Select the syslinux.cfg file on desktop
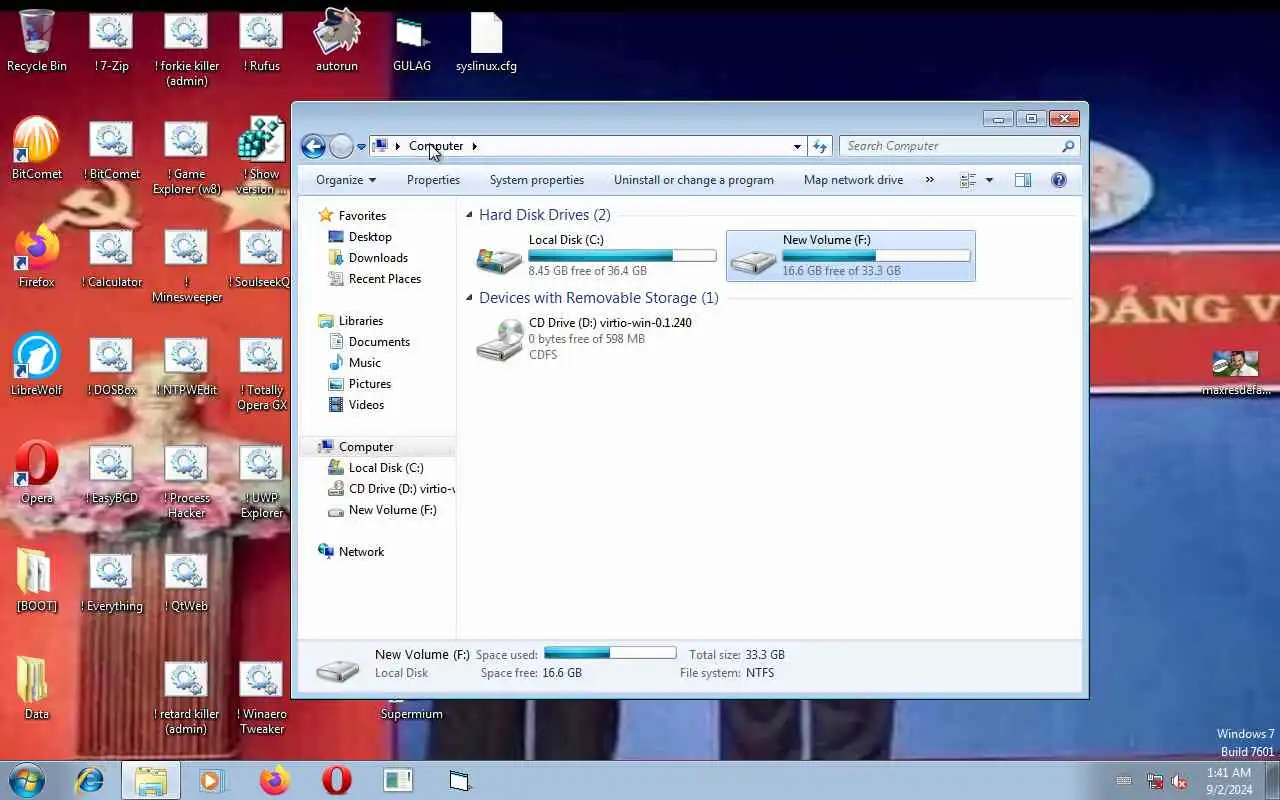The width and height of the screenshot is (1280, 800). click(486, 42)
